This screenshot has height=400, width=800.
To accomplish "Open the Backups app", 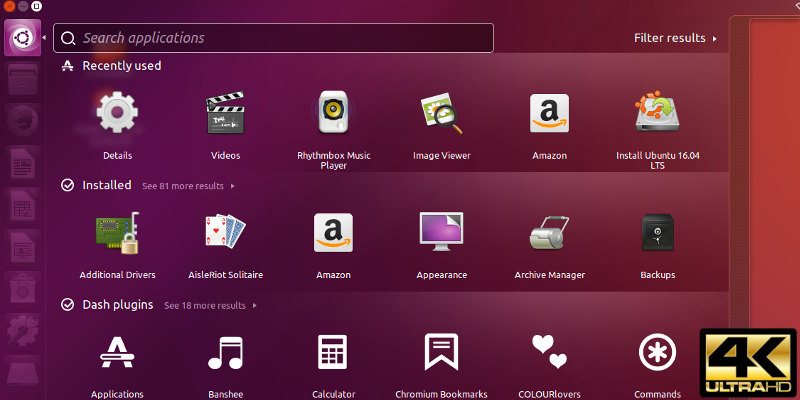I will click(658, 233).
